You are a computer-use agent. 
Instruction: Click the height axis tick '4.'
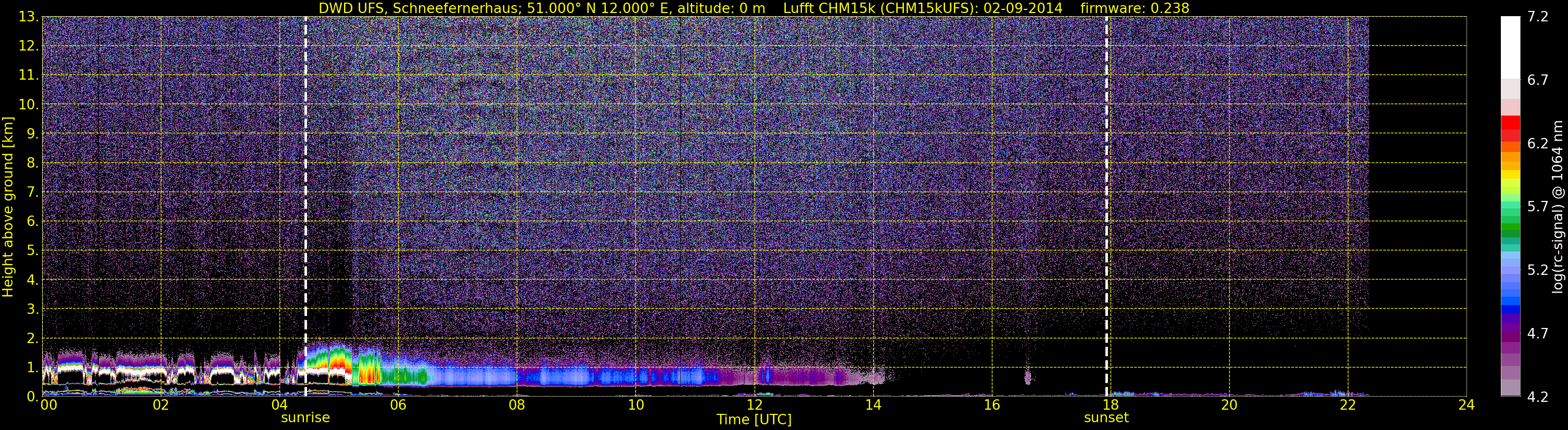click(32, 280)
